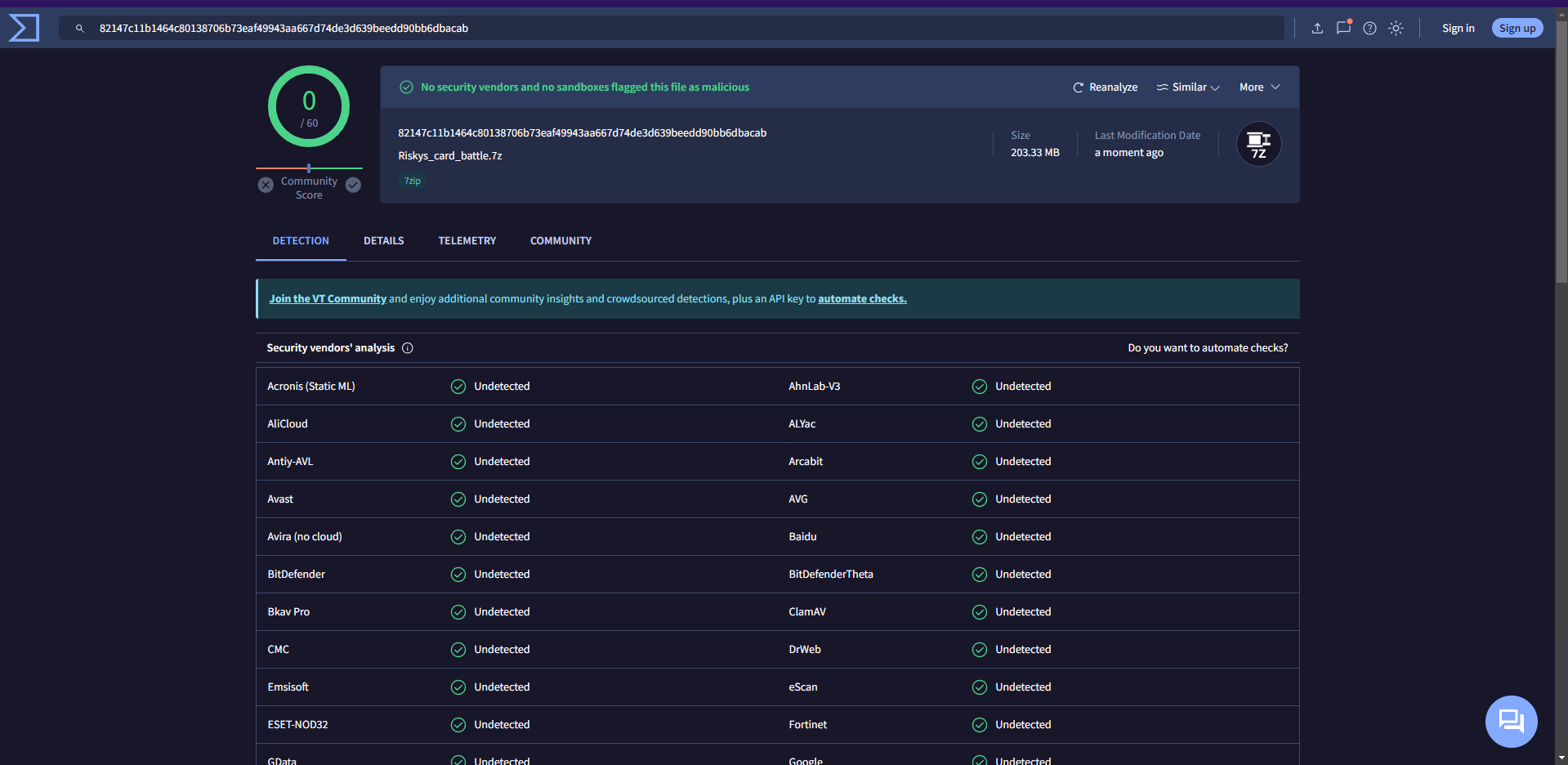Screen dimensions: 1568x765
Task: Open the notifications flag icon
Action: click(x=1343, y=28)
